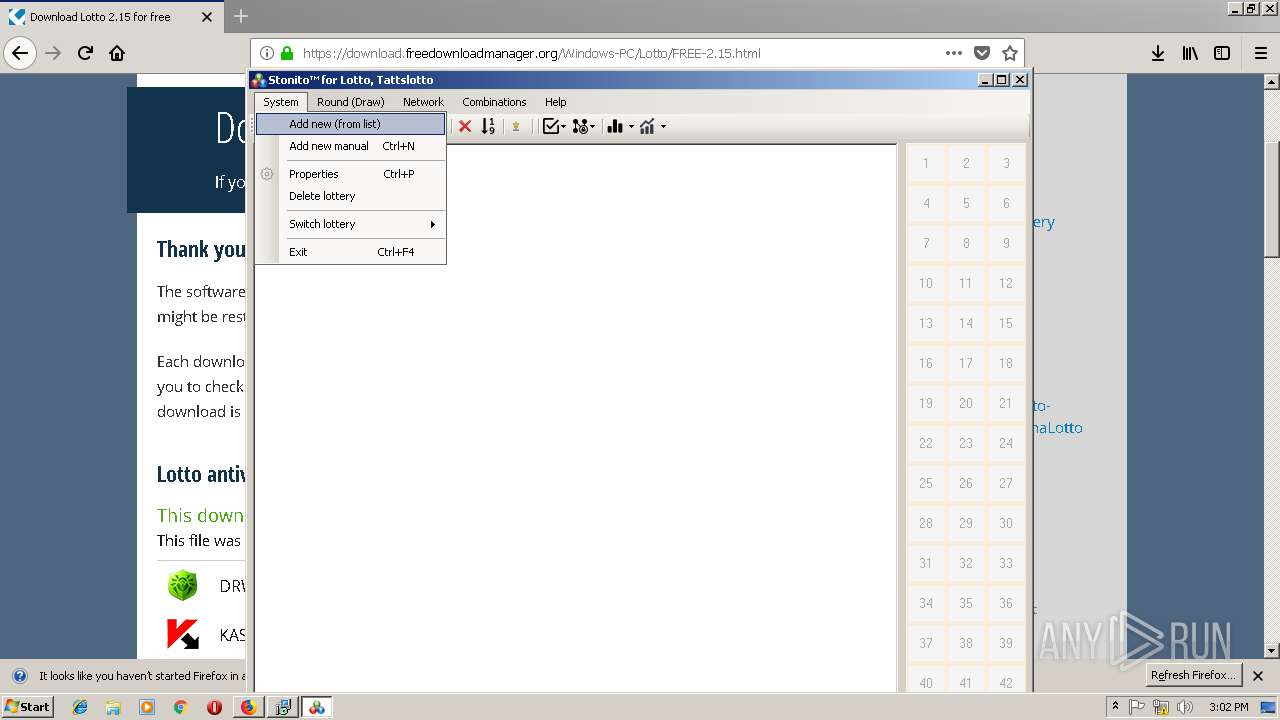Click the red X delete icon in Stonito toolbar
1280x720 pixels.
pyautogui.click(x=465, y=126)
